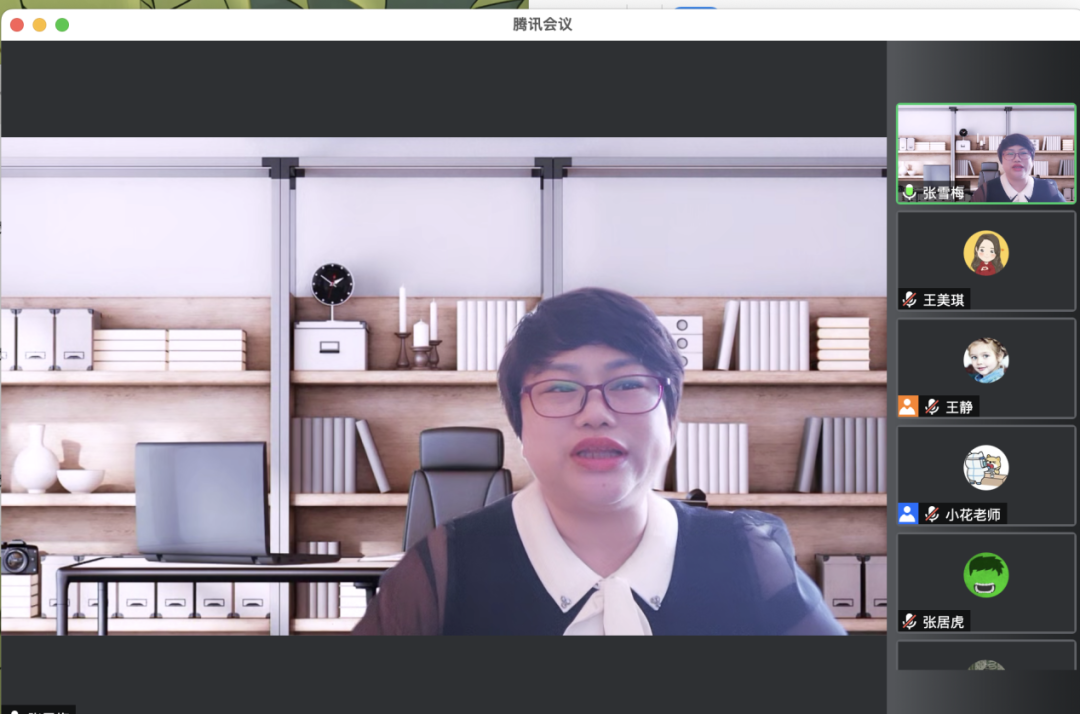Click the 小花老师 name label
The width and height of the screenshot is (1080, 714).
click(973, 514)
